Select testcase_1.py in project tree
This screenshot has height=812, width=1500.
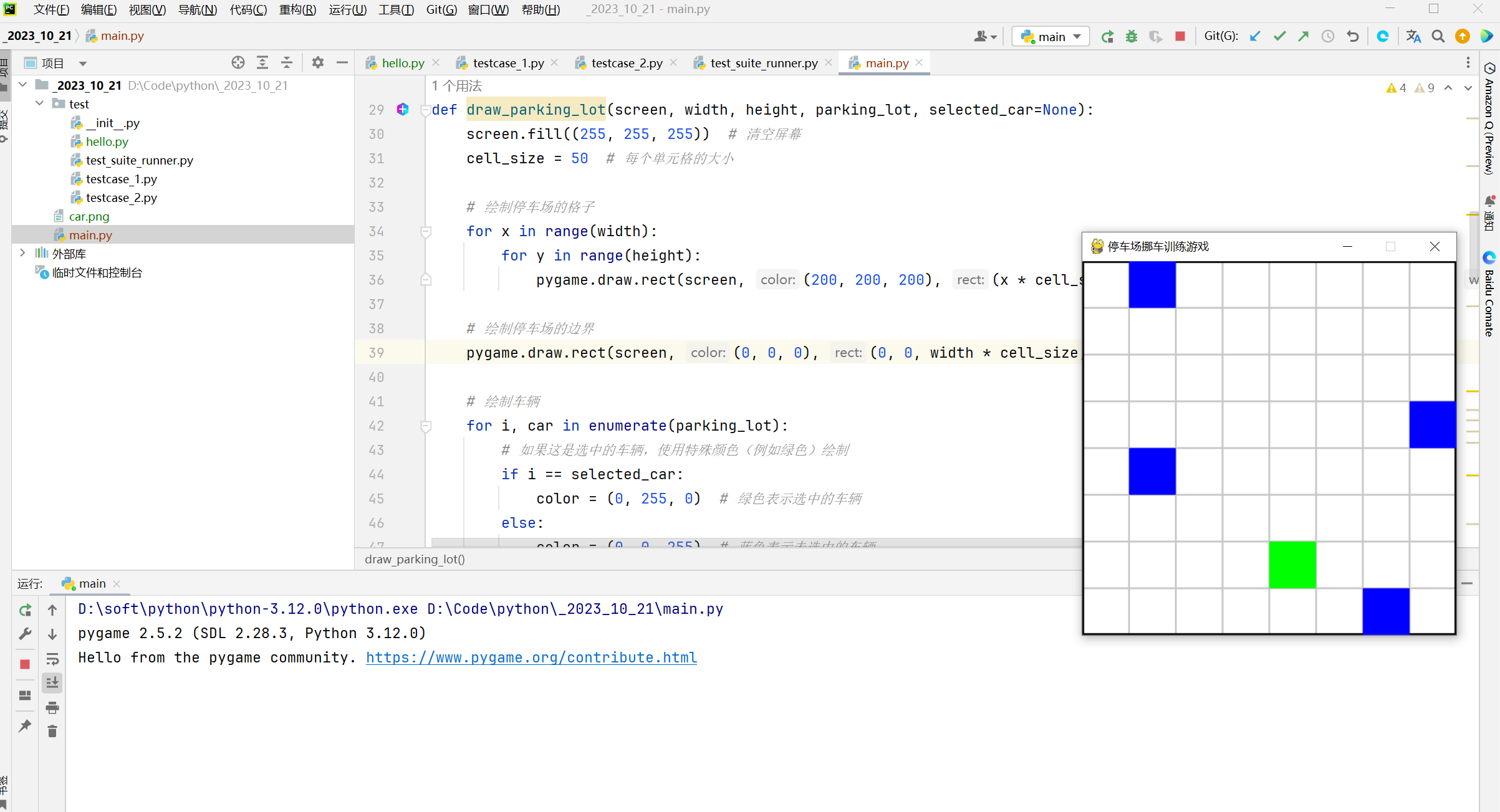tap(121, 179)
